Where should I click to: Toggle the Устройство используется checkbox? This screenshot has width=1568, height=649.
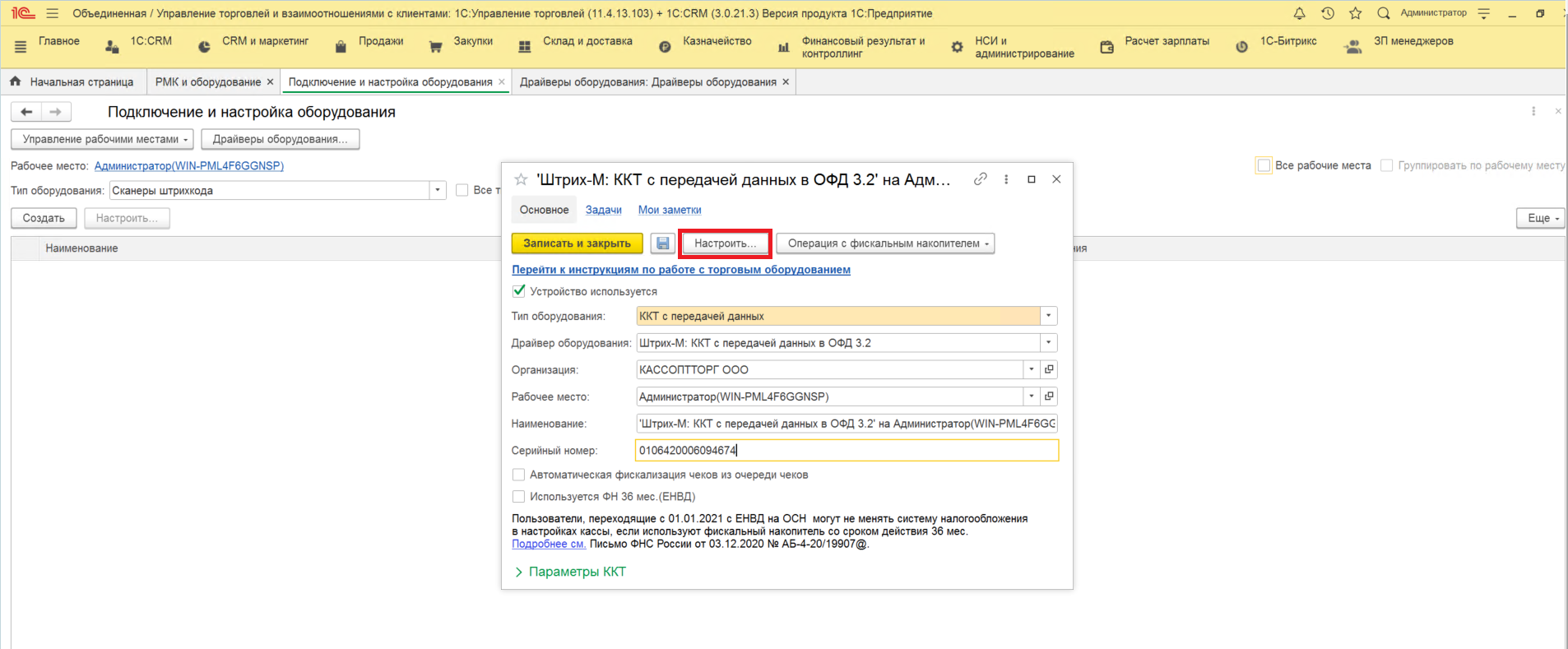click(x=519, y=291)
